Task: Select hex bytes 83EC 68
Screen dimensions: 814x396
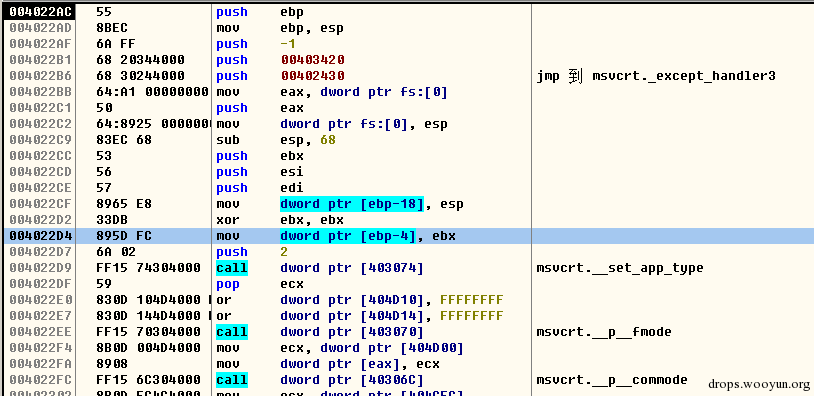Action: pyautogui.click(x=124, y=140)
